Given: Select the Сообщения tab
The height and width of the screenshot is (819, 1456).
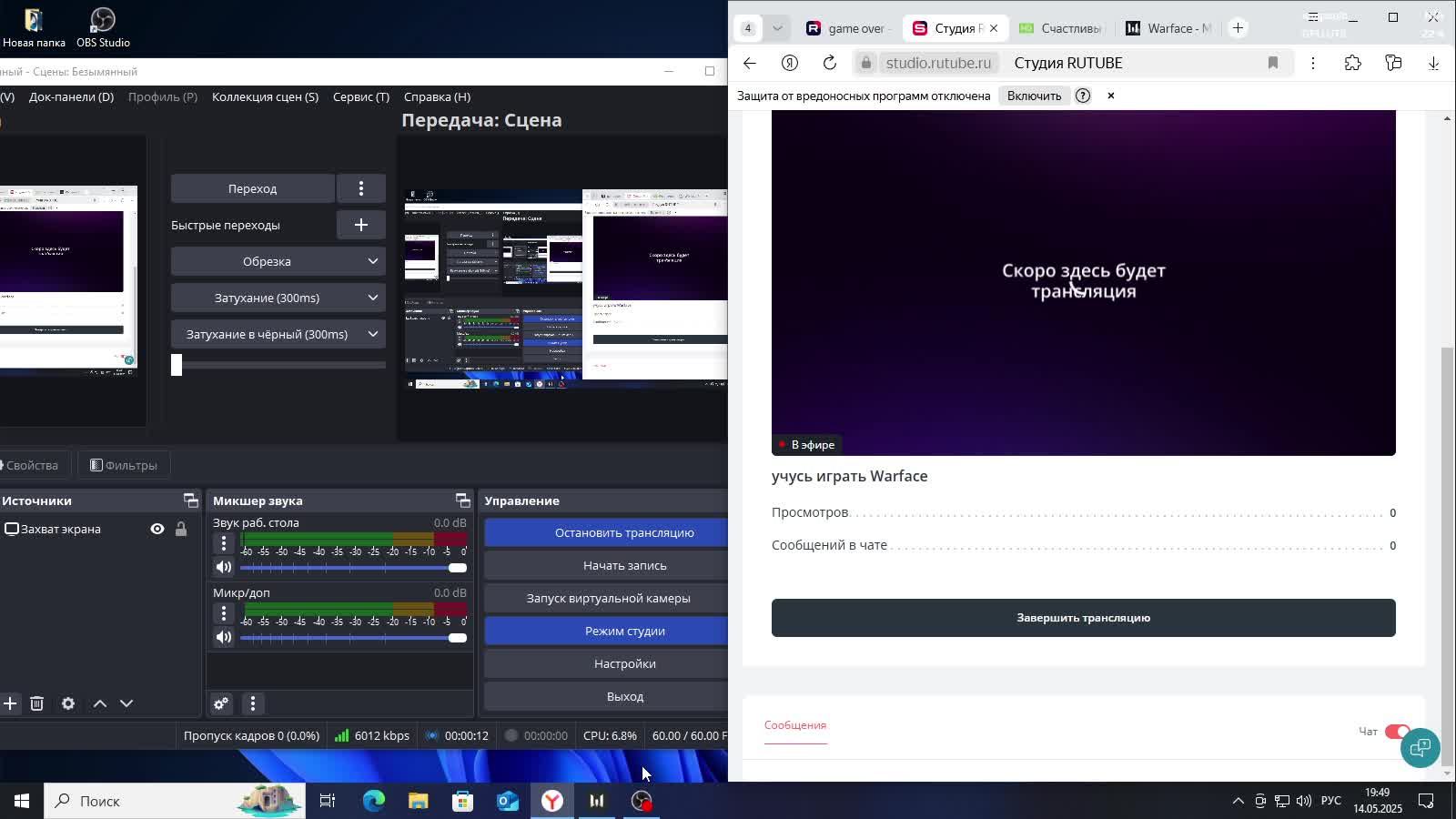Looking at the screenshot, I should coord(795,725).
